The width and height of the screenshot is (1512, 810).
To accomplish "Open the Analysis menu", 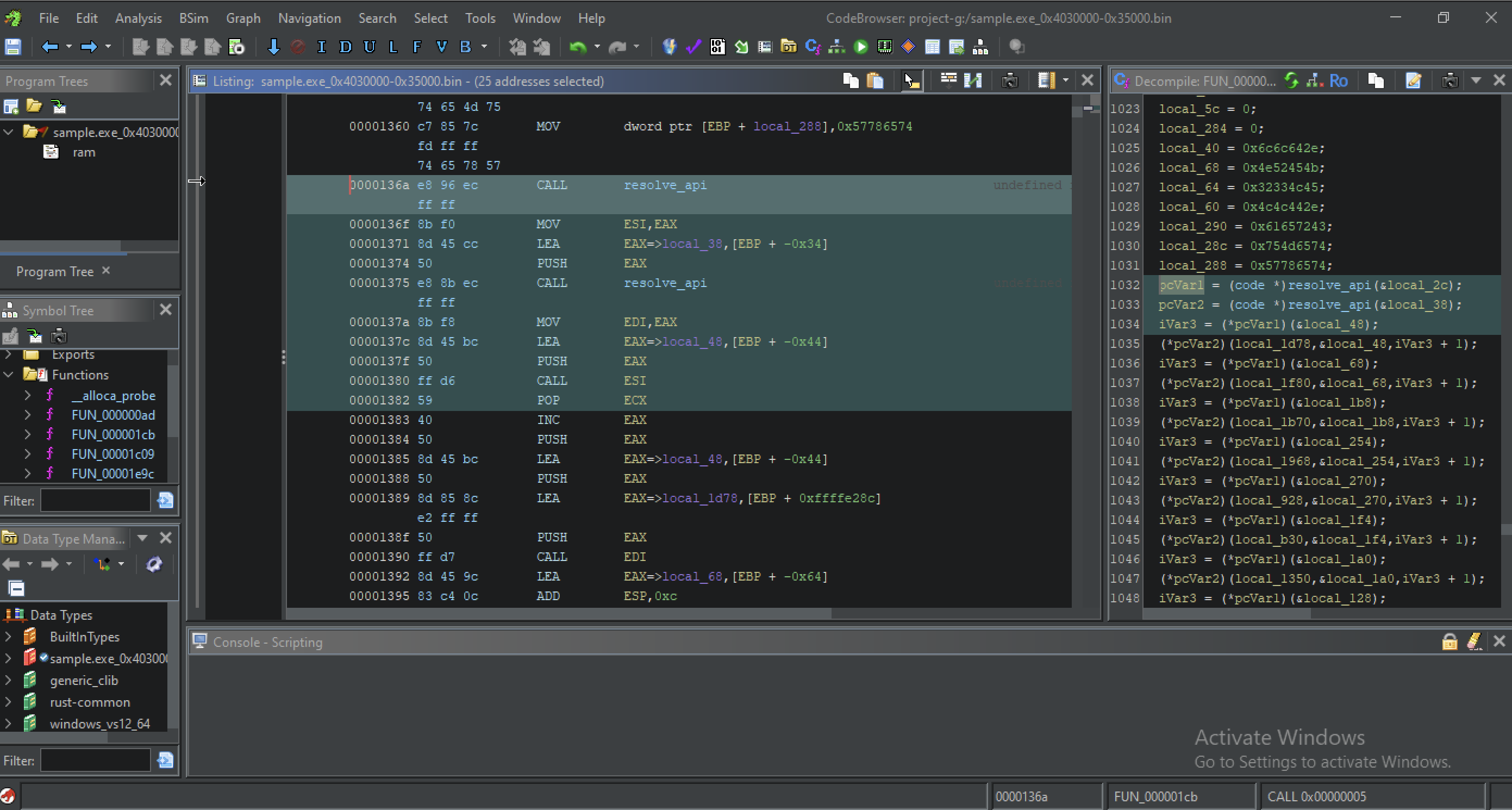I will click(x=138, y=18).
